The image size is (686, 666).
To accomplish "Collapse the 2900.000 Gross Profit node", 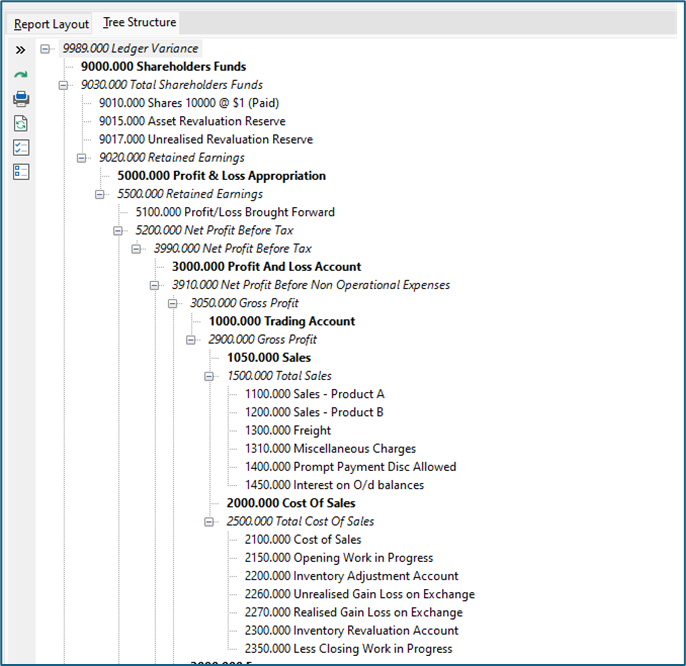I will (x=191, y=340).
